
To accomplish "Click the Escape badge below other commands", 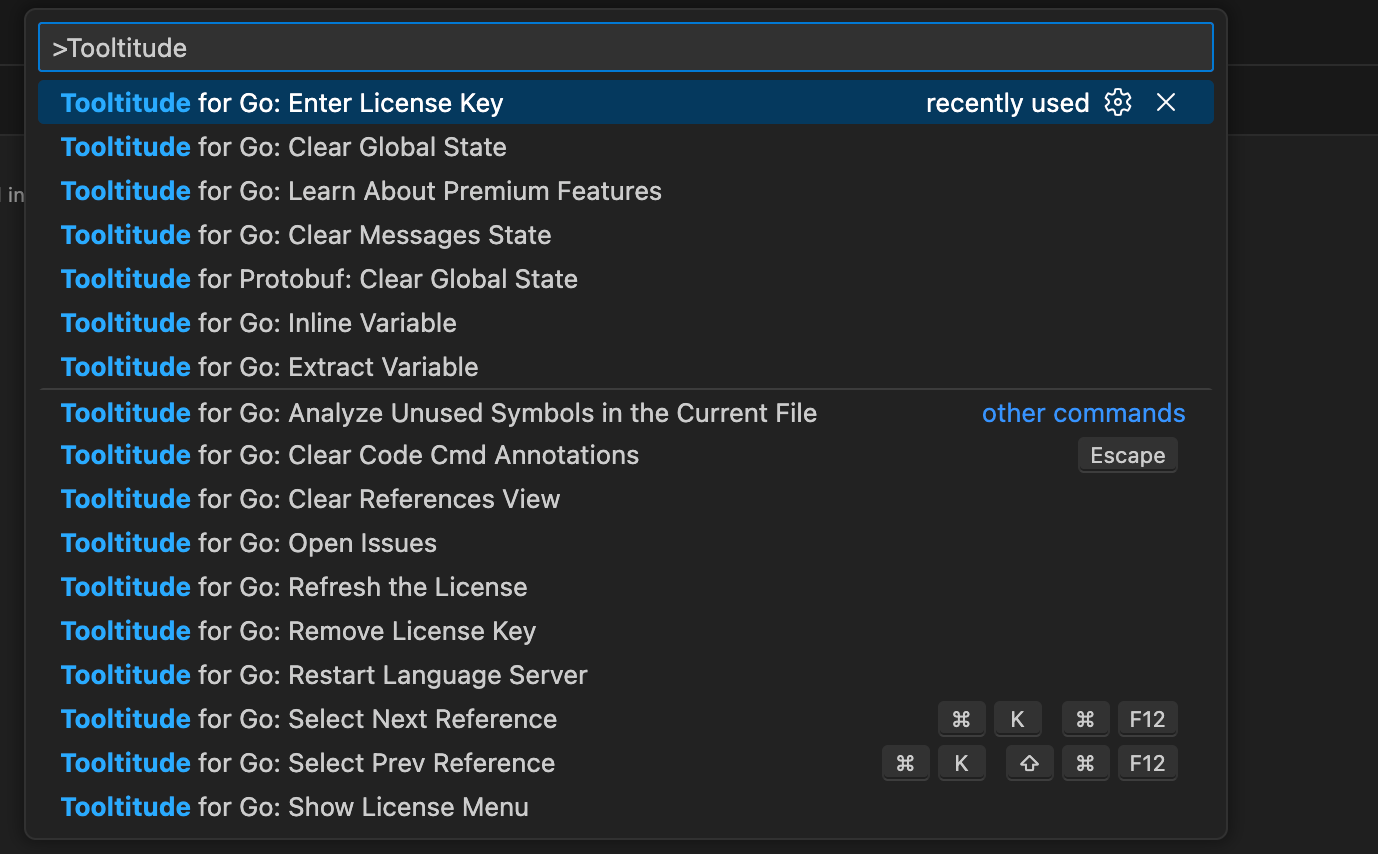I will (1127, 455).
